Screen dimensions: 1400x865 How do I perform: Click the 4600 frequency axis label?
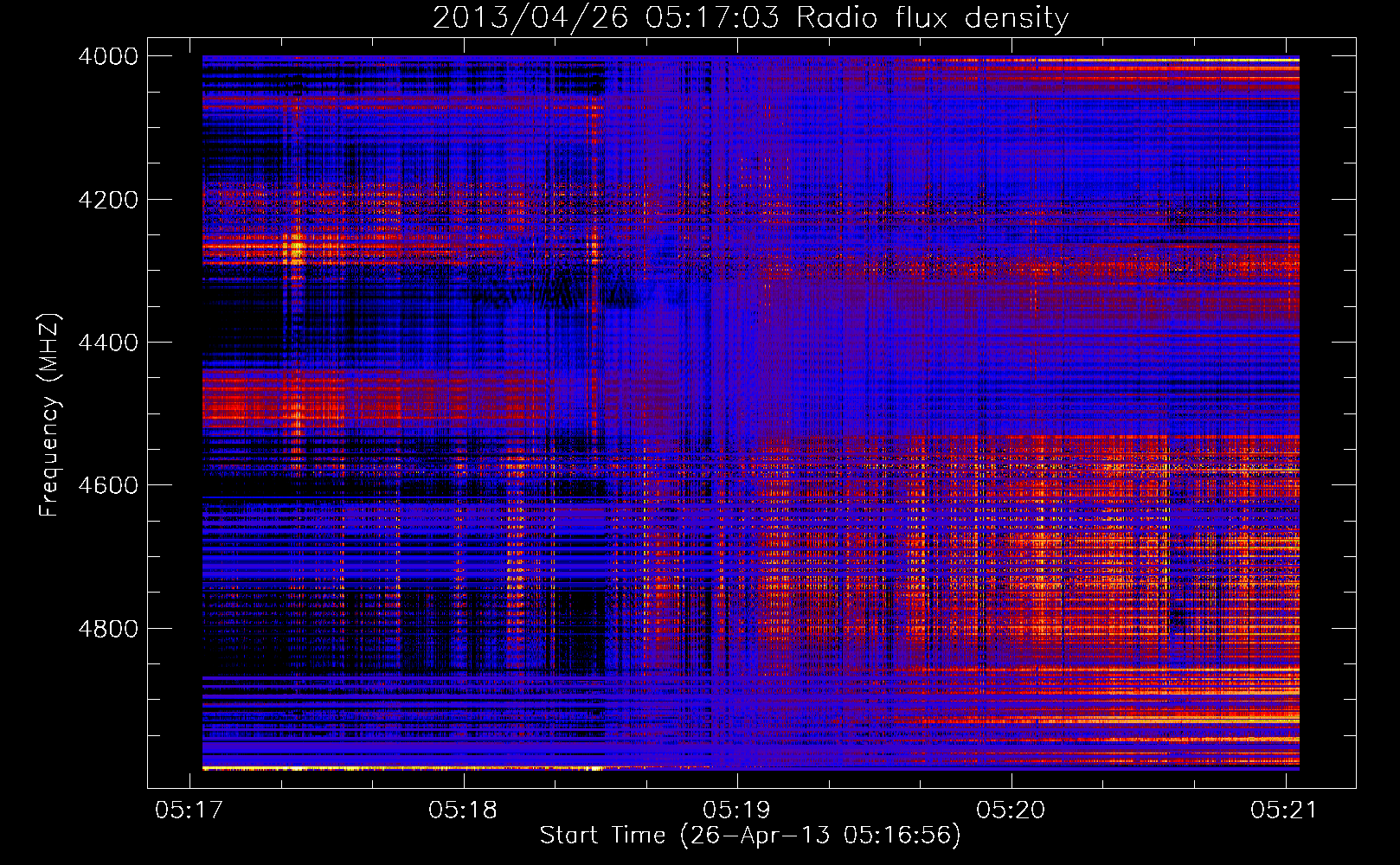pos(108,485)
